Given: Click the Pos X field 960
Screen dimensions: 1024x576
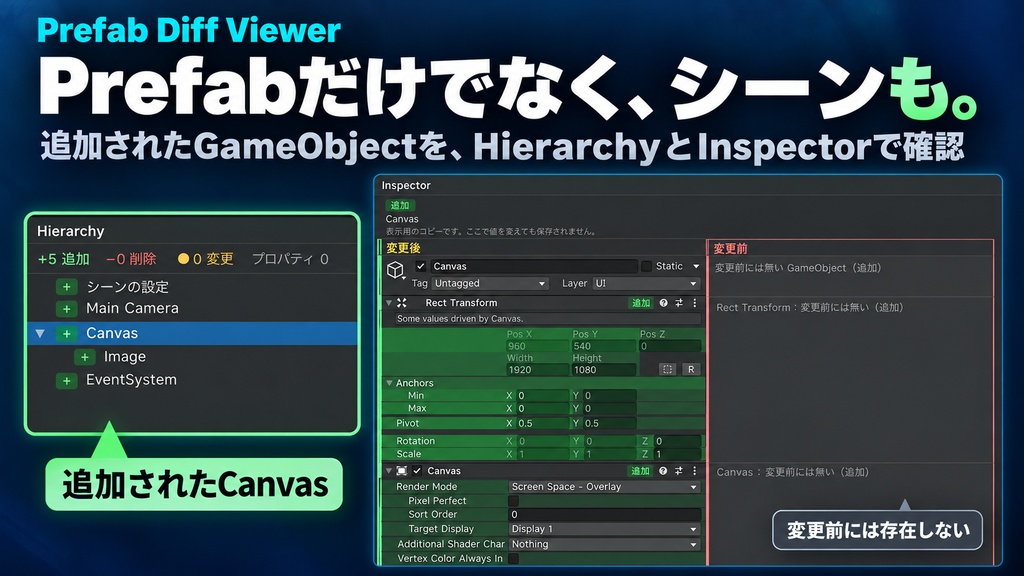Looking at the screenshot, I should coord(537,346).
